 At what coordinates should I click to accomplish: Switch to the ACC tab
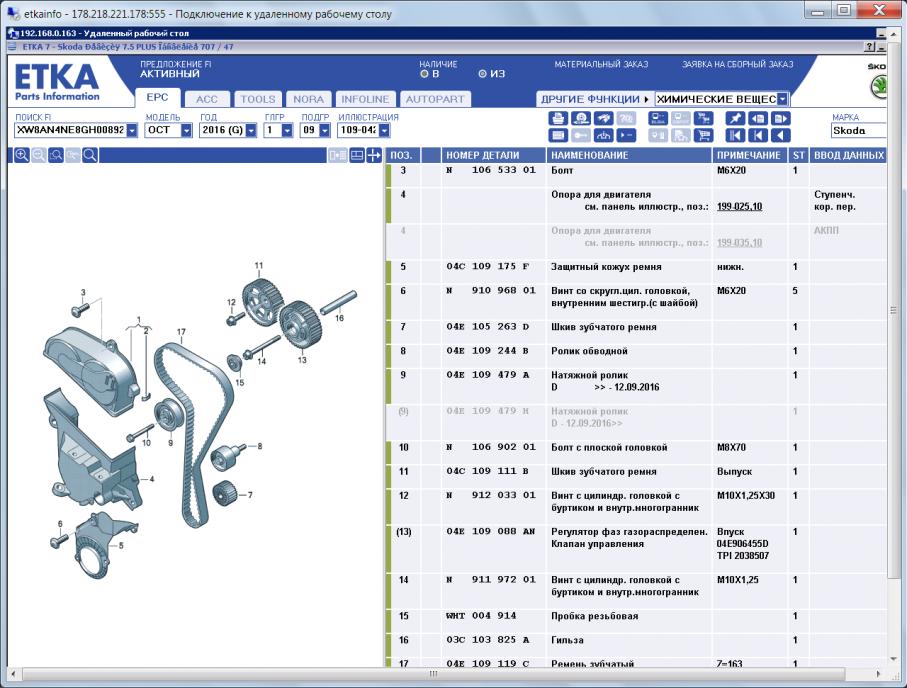click(207, 100)
